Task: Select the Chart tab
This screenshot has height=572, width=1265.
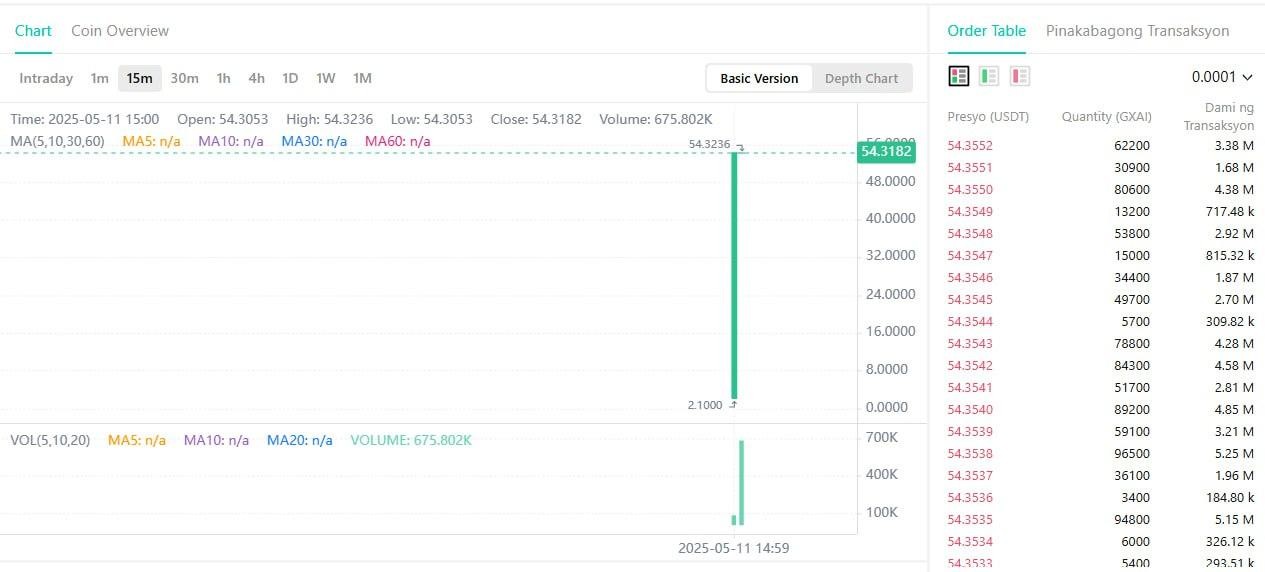Action: pyautogui.click(x=33, y=31)
